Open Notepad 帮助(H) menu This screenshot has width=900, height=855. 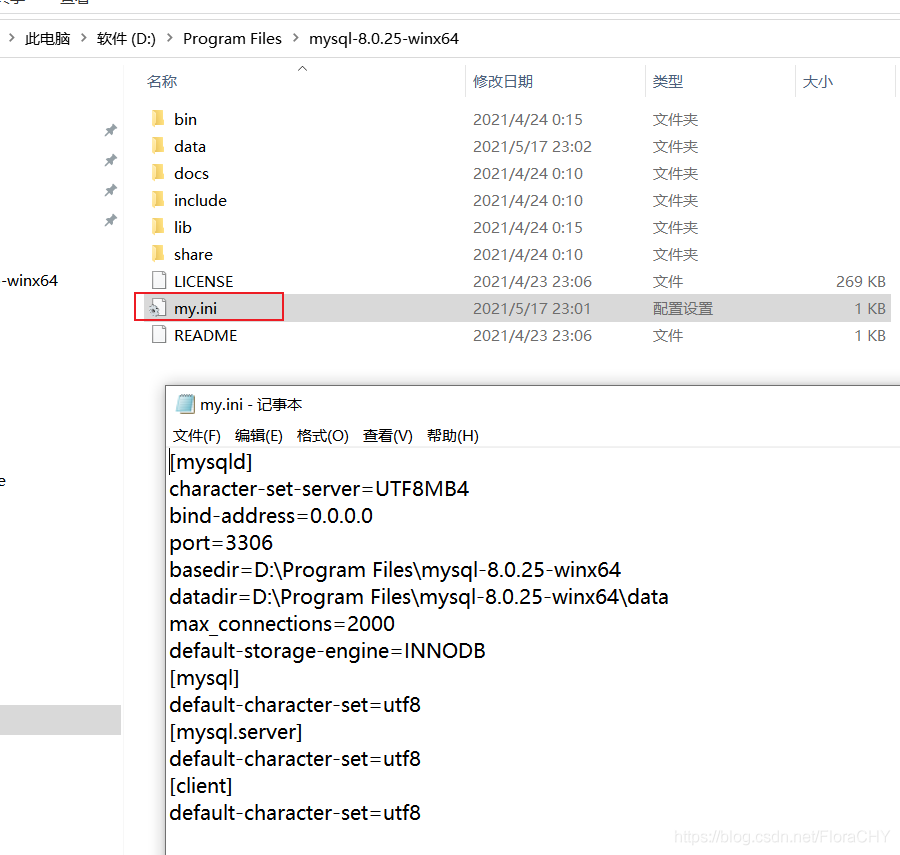(453, 436)
